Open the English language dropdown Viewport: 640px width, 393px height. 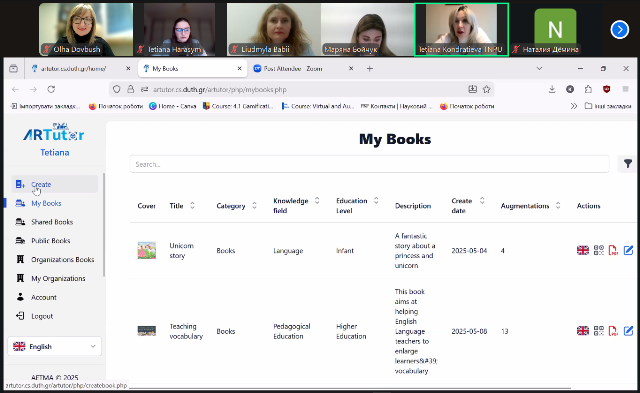click(x=55, y=346)
